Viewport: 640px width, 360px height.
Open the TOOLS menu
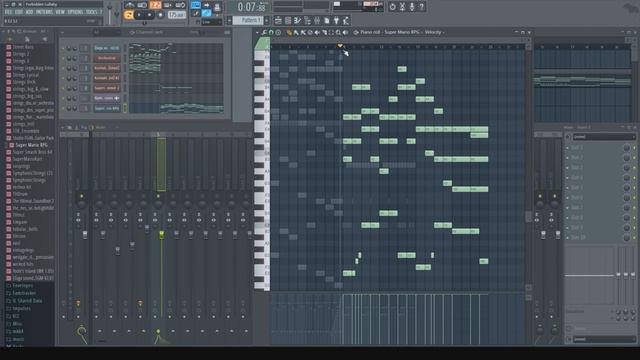[x=91, y=12]
